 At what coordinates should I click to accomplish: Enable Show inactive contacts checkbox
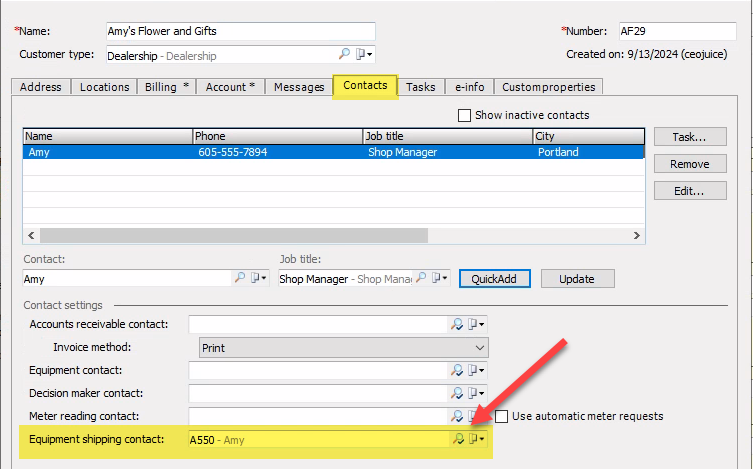coord(464,116)
